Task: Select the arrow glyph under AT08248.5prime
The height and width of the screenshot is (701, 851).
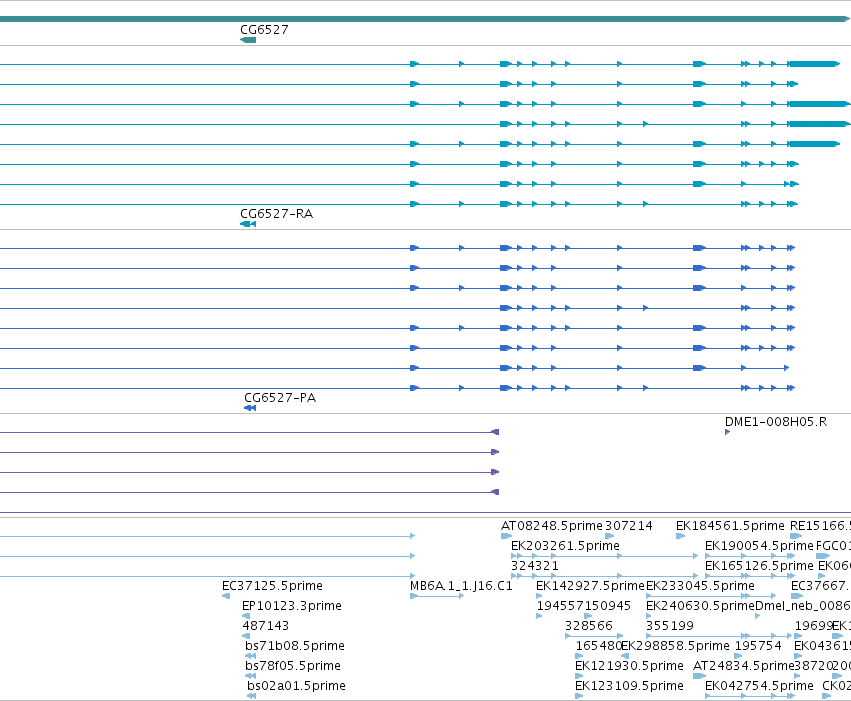Action: [506, 536]
